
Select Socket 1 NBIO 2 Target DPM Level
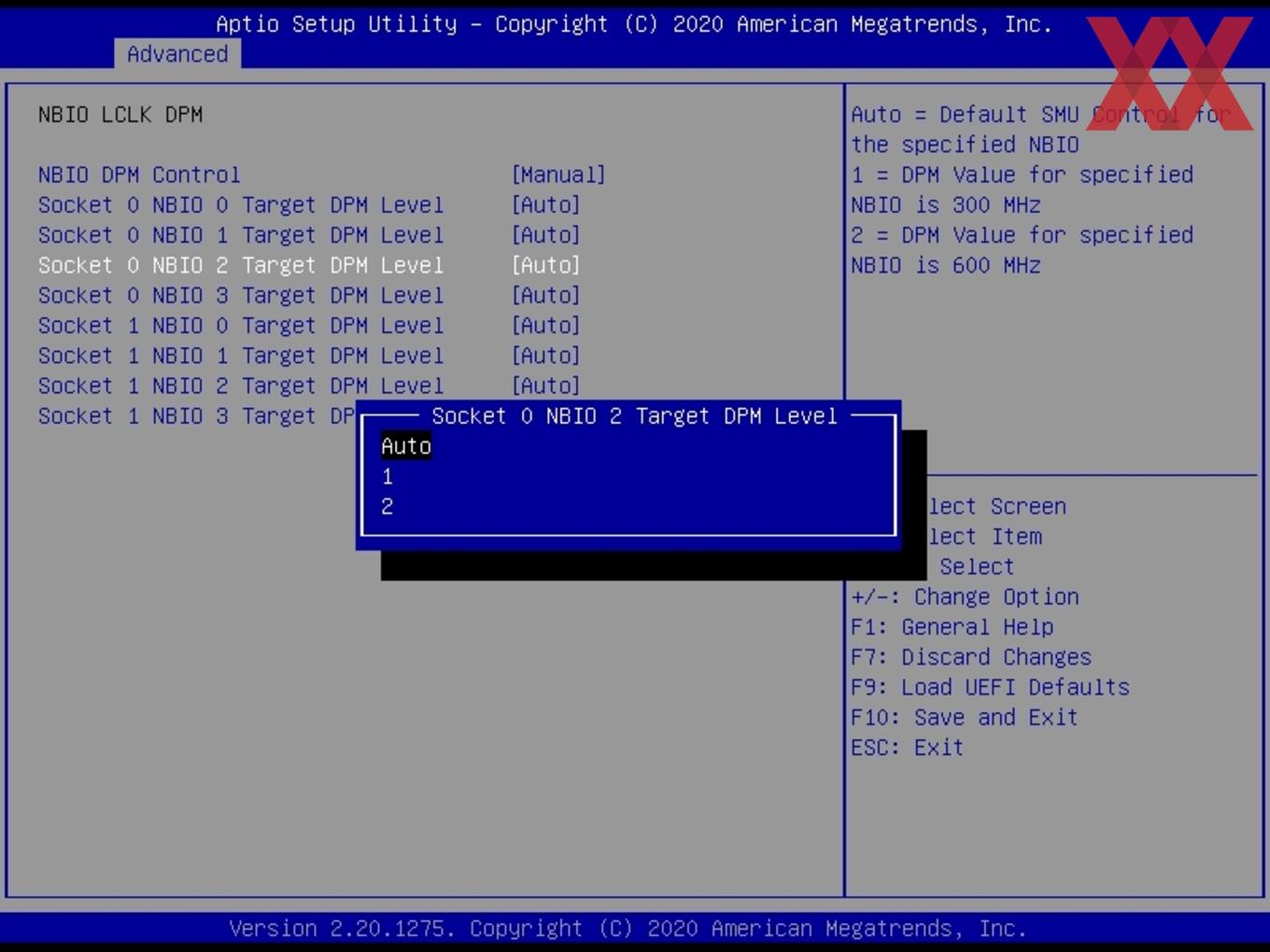click(241, 385)
